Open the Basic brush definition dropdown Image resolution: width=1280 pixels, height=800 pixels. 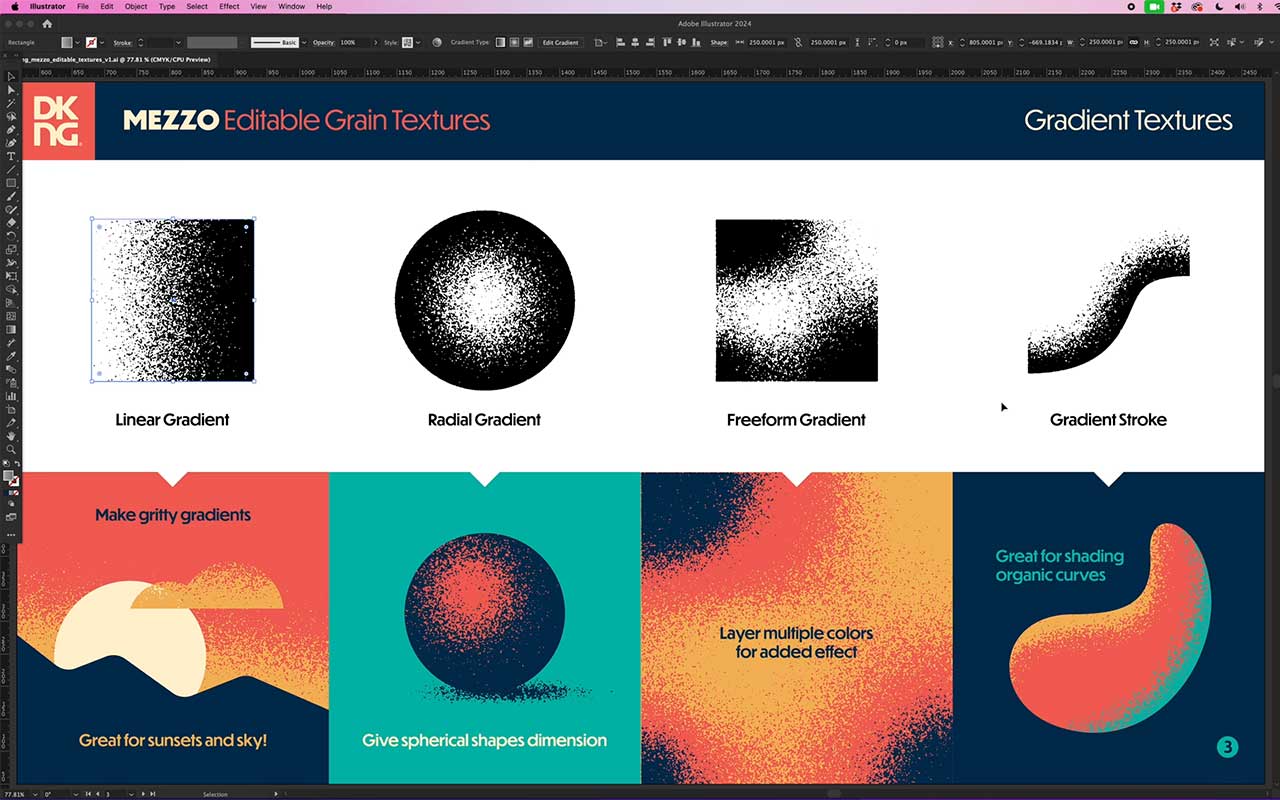point(304,43)
